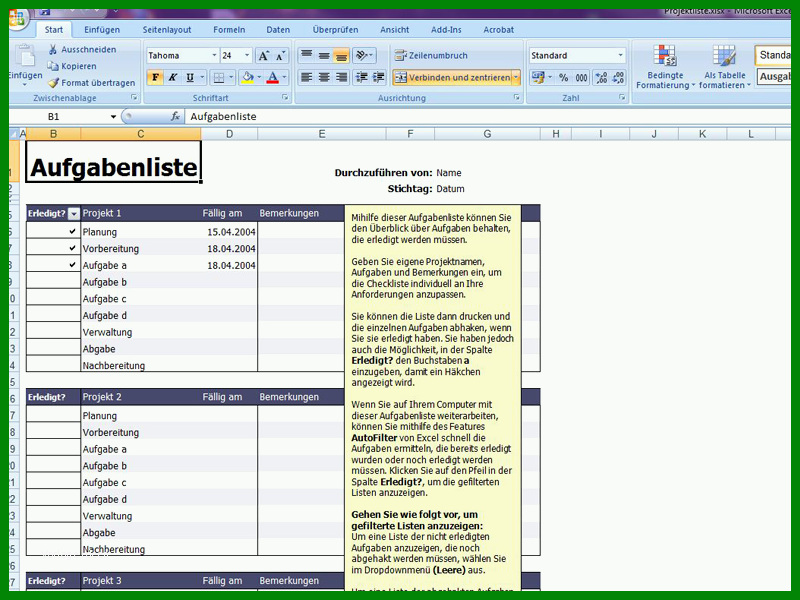Cut selection with Ausschneiden scissors icon
The width and height of the screenshot is (800, 600).
coord(53,49)
